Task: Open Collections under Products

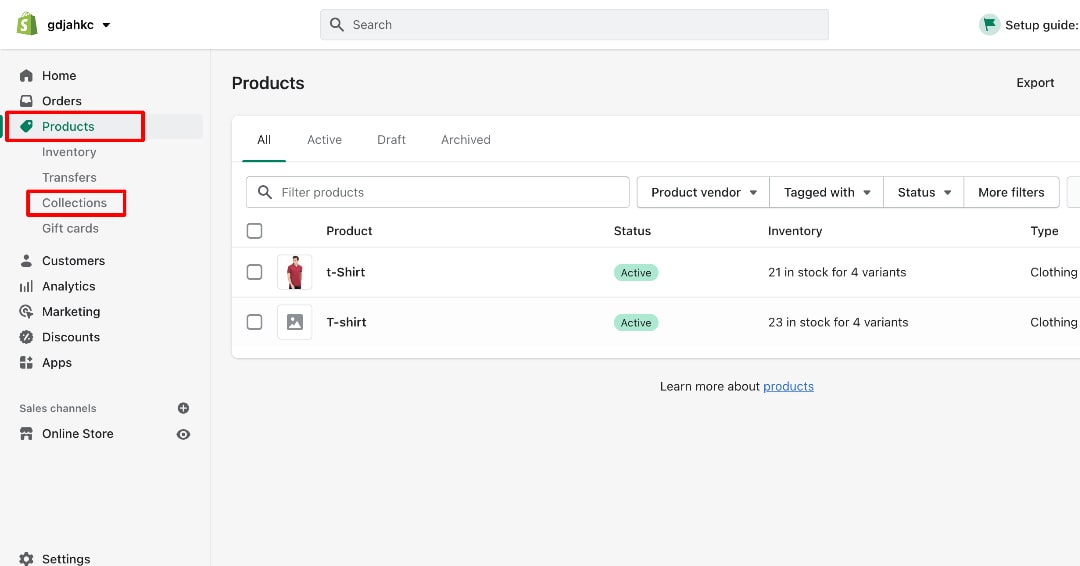Action: [74, 203]
